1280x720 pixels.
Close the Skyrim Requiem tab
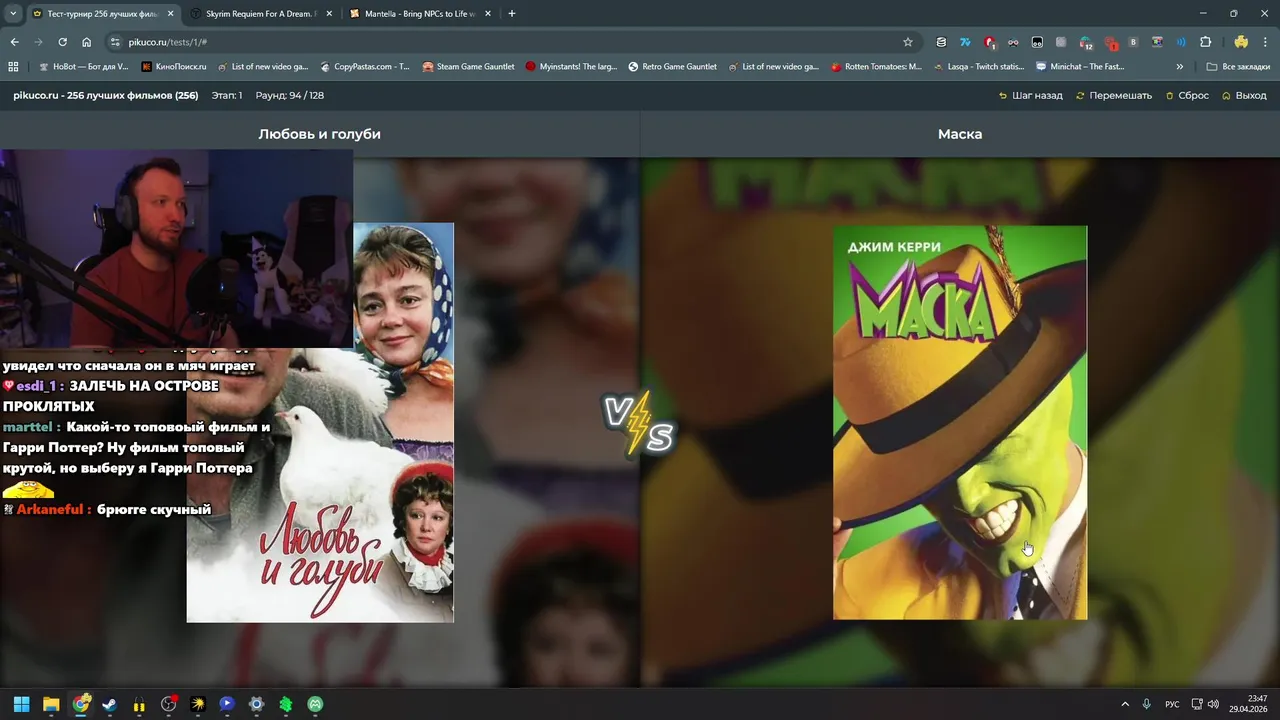[x=329, y=14]
